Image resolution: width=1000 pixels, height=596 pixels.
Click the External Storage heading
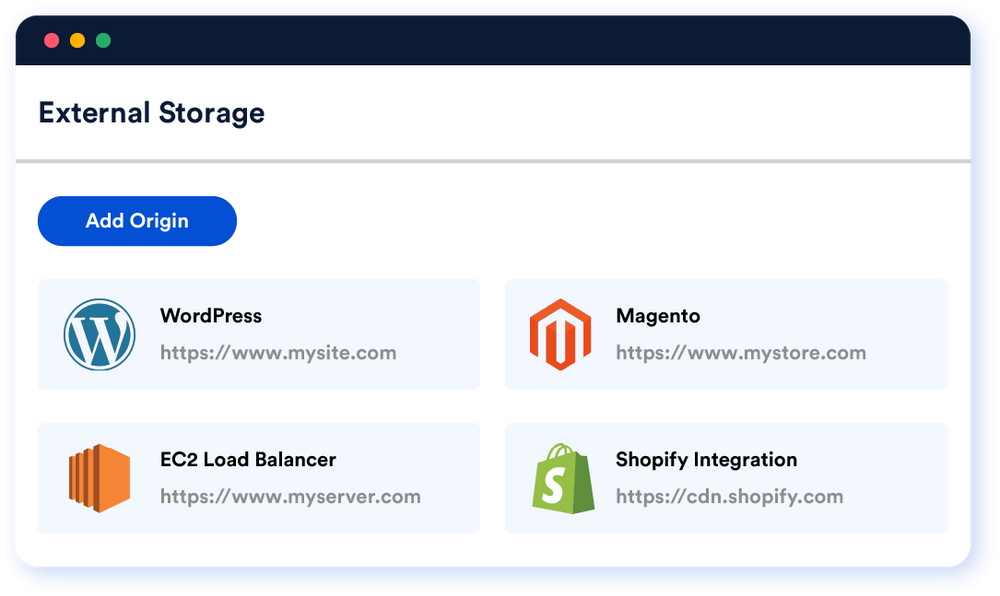coord(152,113)
